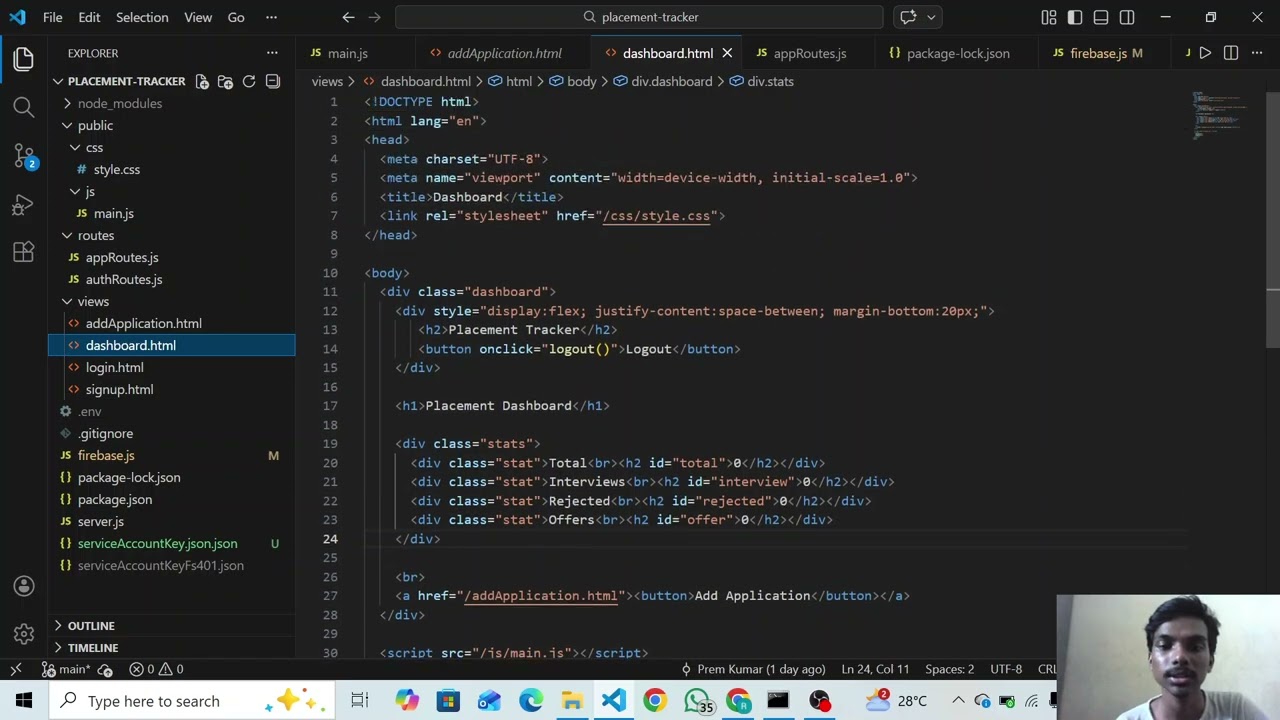Switch to the addApplication.html editor tab
Image resolution: width=1280 pixels, height=720 pixels.
(504, 53)
